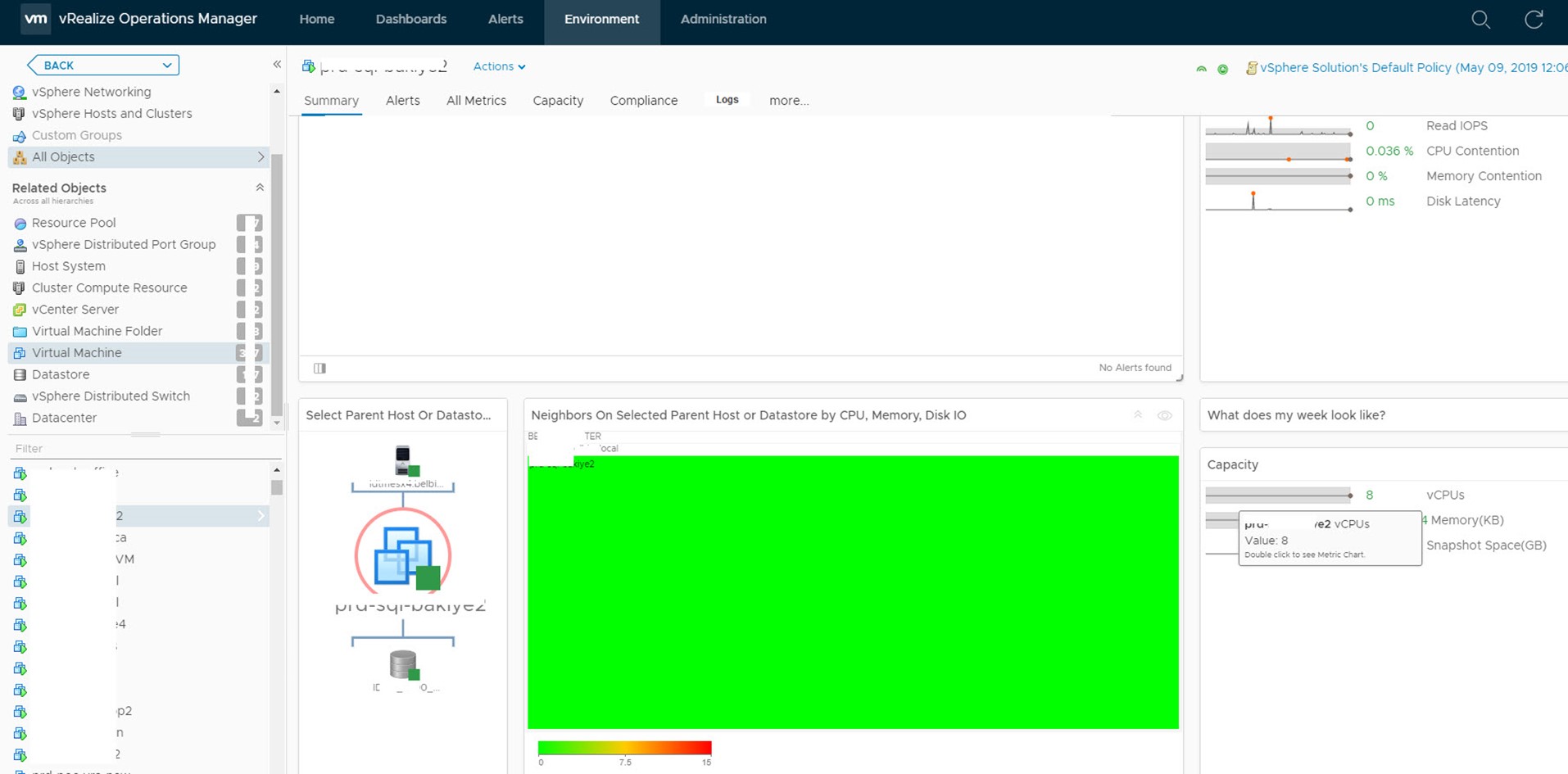Click the vSphere Distributed Switch icon
The width and height of the screenshot is (1568, 774).
click(20, 396)
